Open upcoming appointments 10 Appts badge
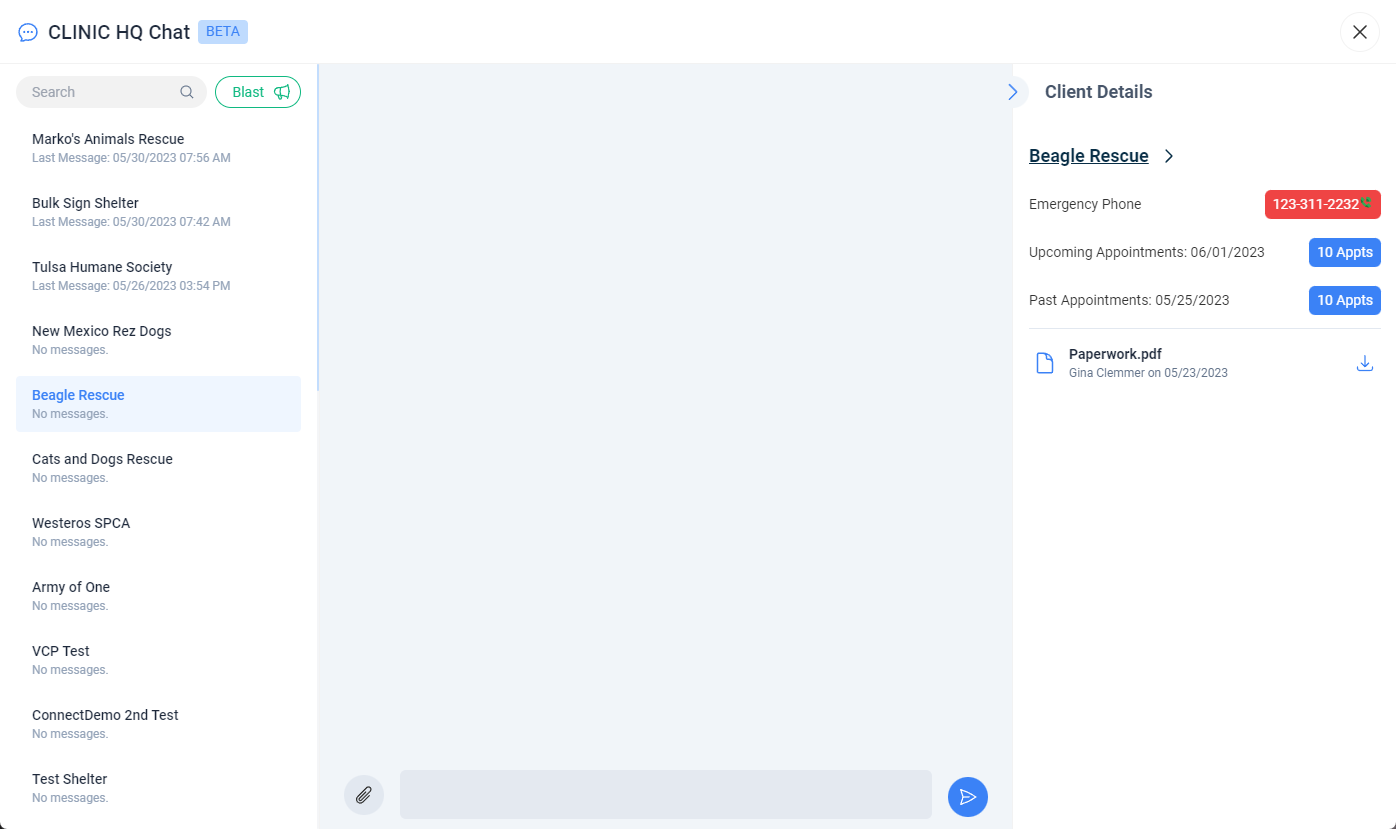The height and width of the screenshot is (829, 1396). 1344,252
